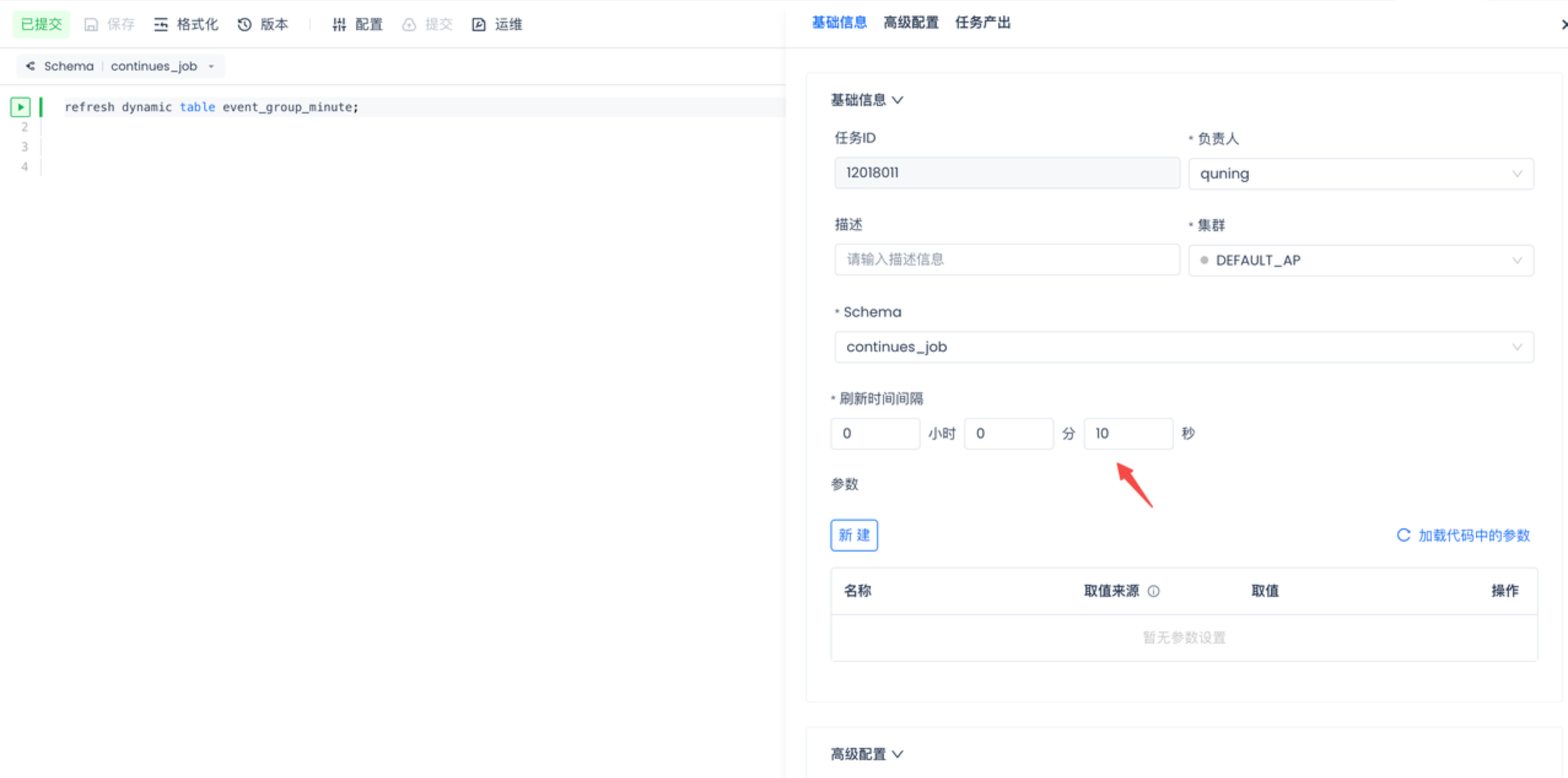Screen dimensions: 1568x778
Task: Click the 新建 parameter button
Action: pyautogui.click(x=853, y=535)
